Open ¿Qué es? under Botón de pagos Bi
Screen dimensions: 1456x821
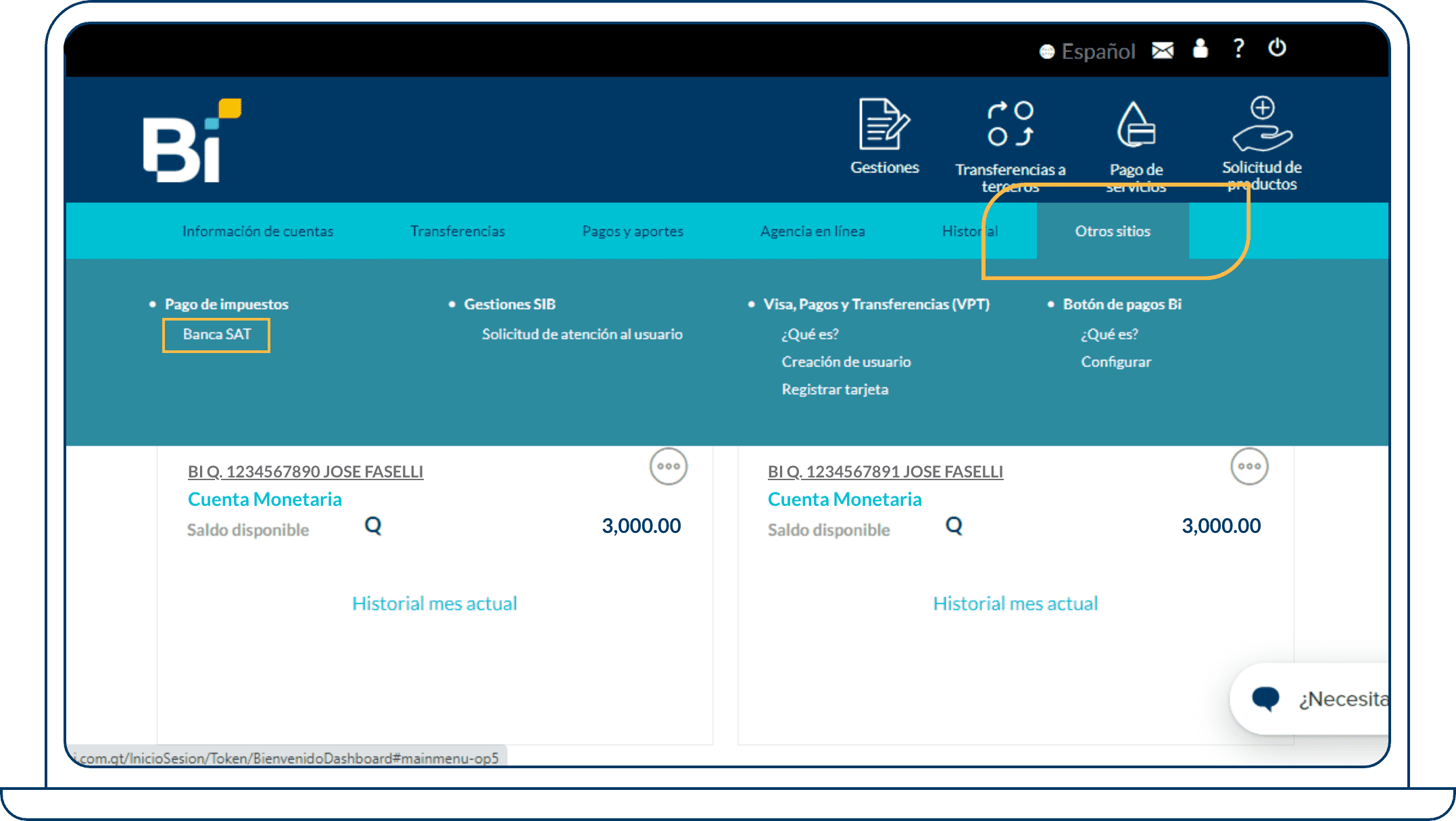[x=1109, y=335]
